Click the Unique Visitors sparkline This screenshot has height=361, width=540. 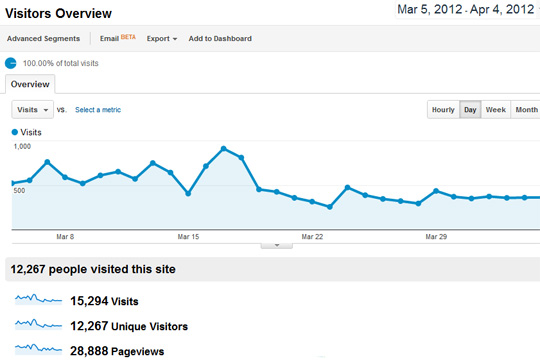click(38, 324)
